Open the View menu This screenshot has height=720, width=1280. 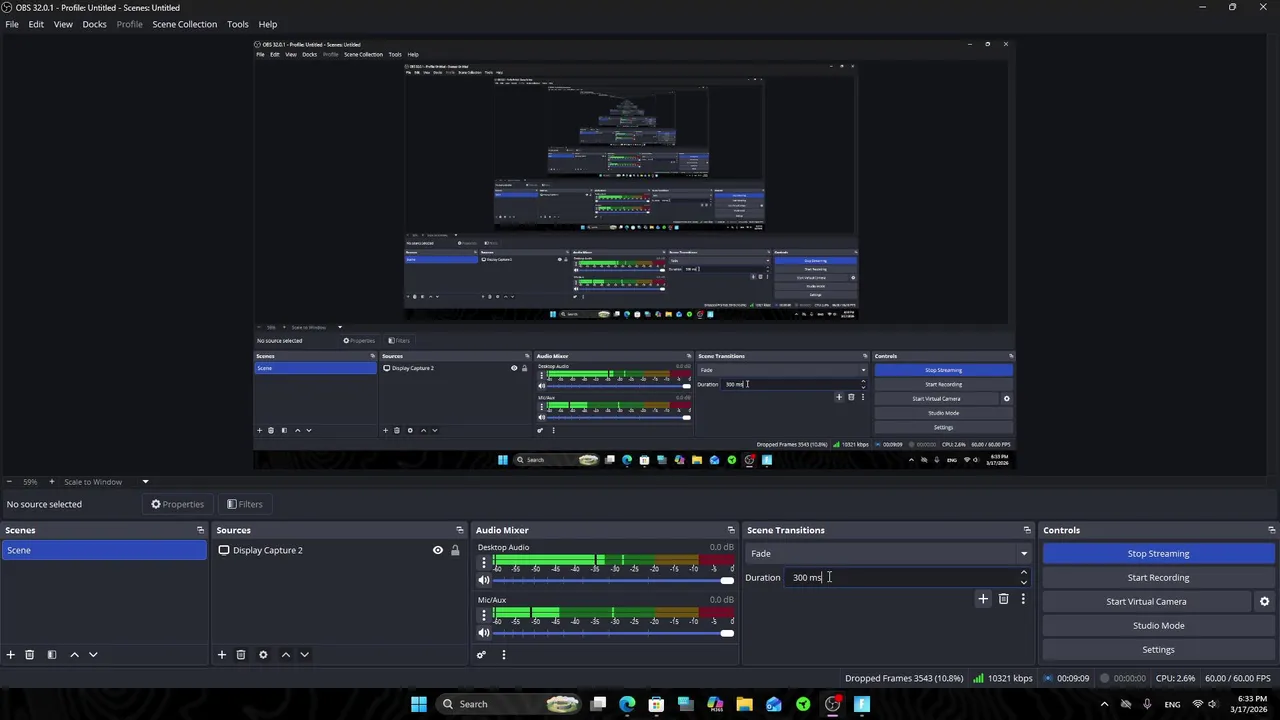63,24
